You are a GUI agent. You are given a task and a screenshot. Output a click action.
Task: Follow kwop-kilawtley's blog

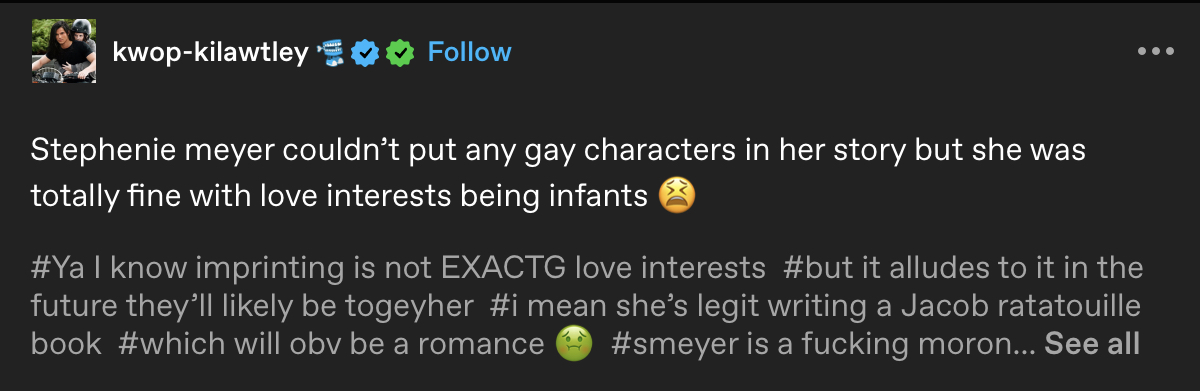coord(469,52)
